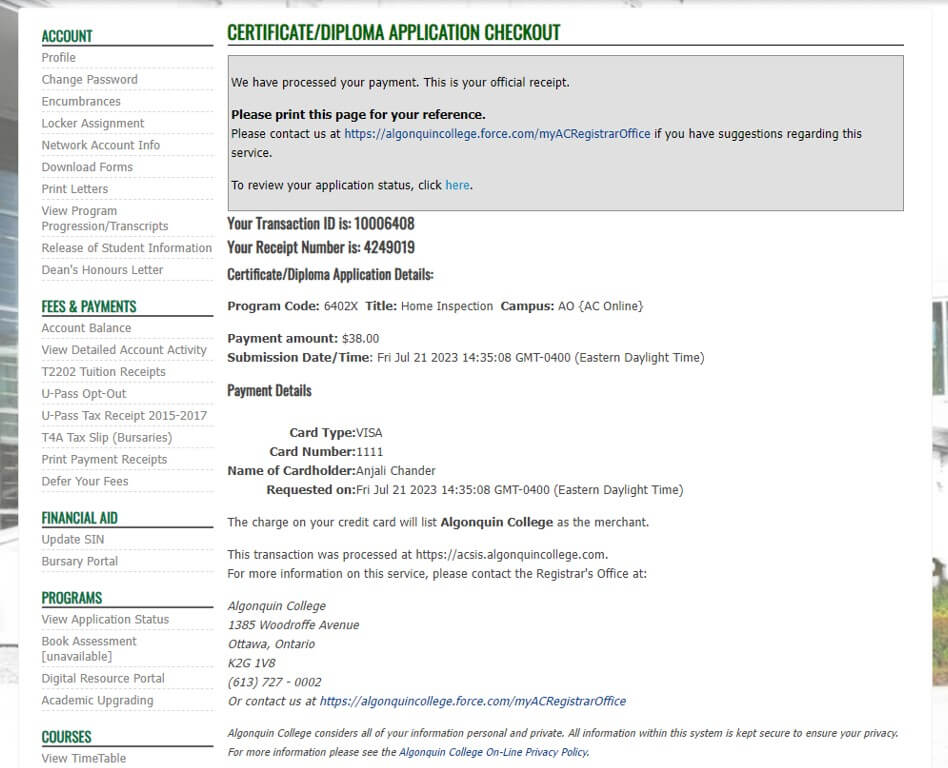948x768 pixels.
Task: Open View Detailed Account Activity
Action: (x=124, y=350)
